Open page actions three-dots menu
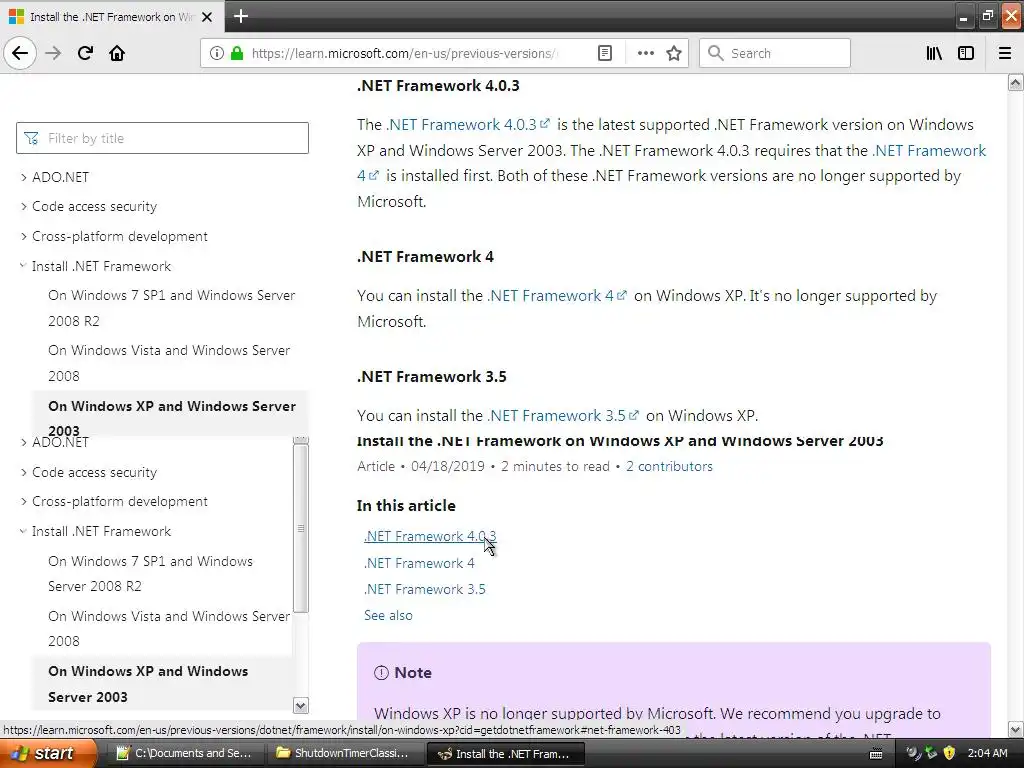This screenshot has width=1024, height=768. (x=645, y=54)
